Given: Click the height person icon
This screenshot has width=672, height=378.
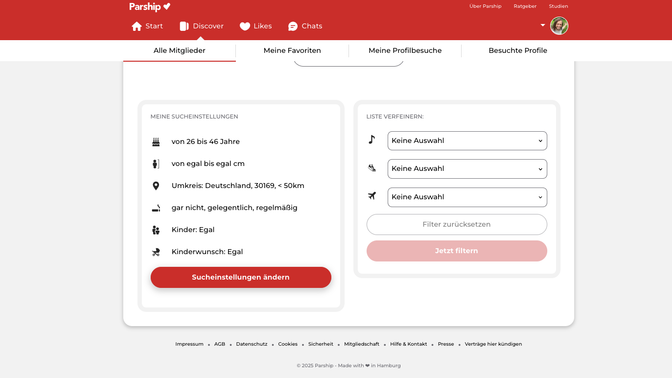Looking at the screenshot, I should (156, 164).
